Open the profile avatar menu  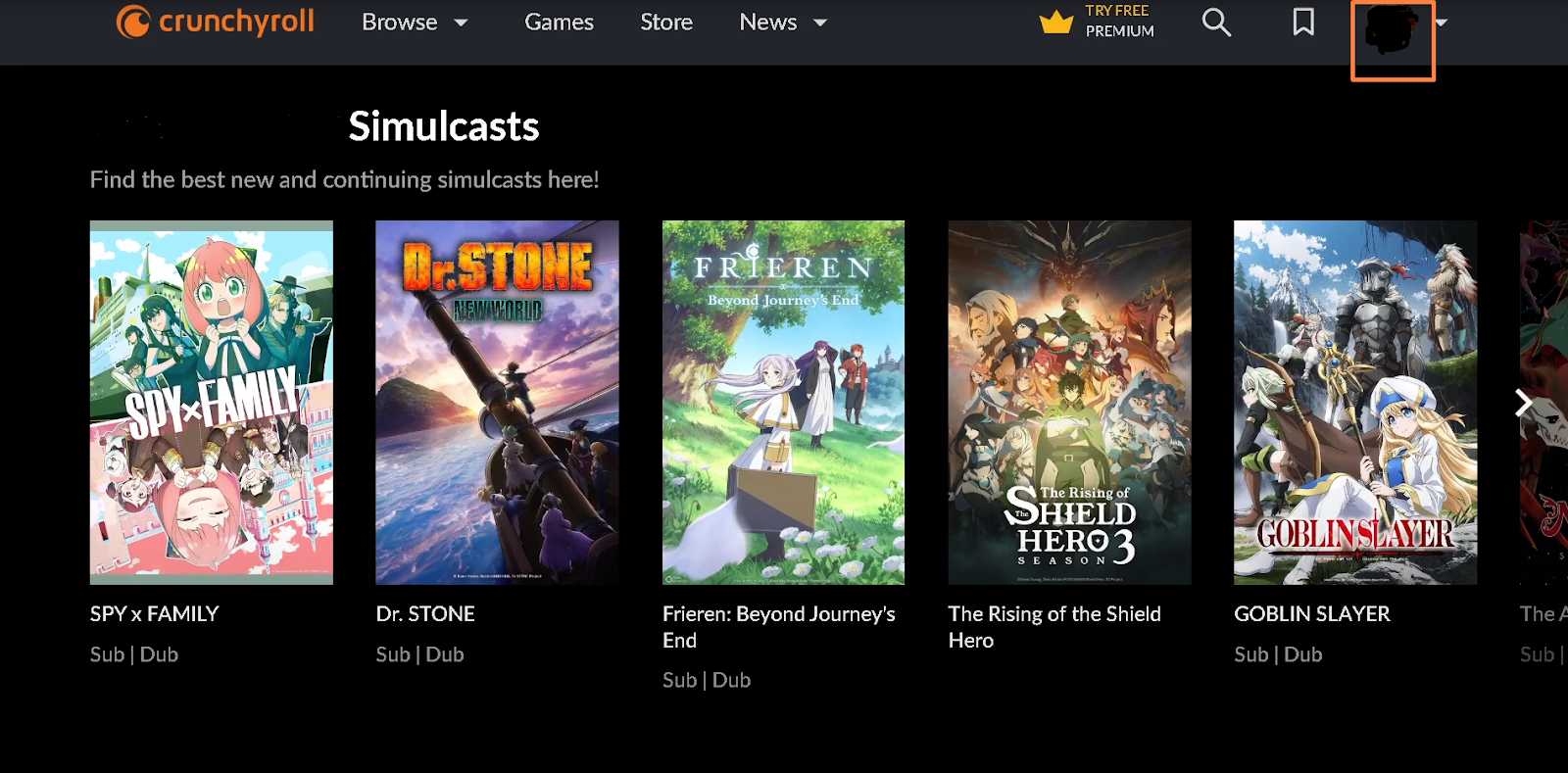click(x=1392, y=30)
